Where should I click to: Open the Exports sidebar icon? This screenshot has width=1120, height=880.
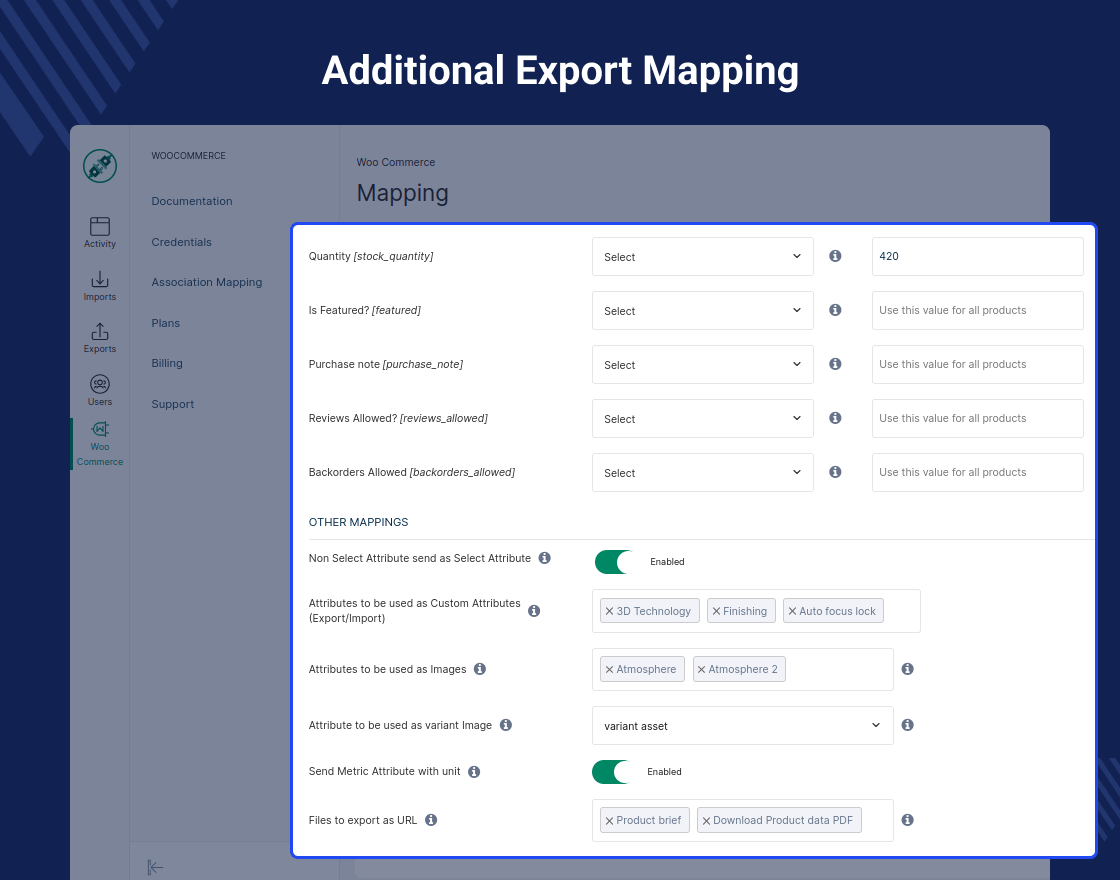pos(100,338)
